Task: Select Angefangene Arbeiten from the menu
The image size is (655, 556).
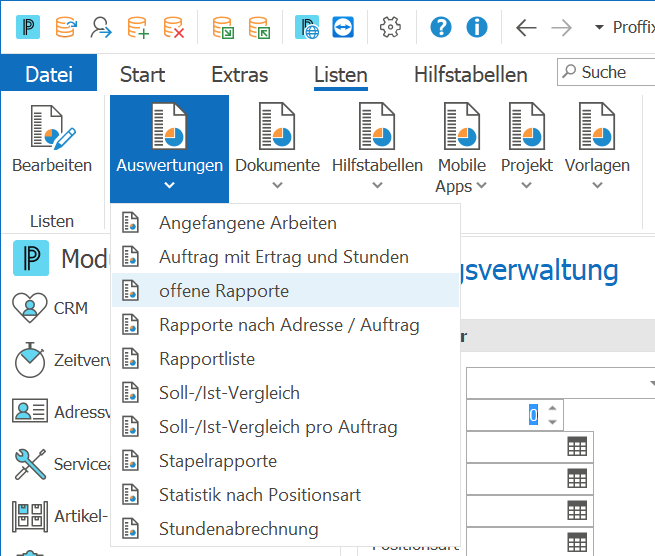Action: click(x=285, y=223)
